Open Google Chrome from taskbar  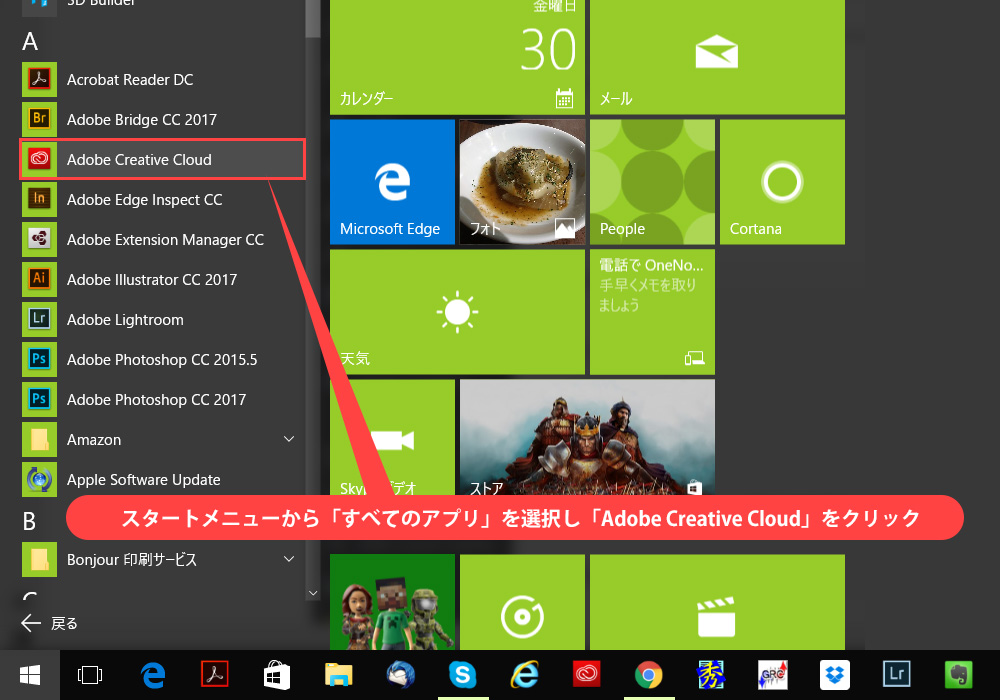[649, 675]
